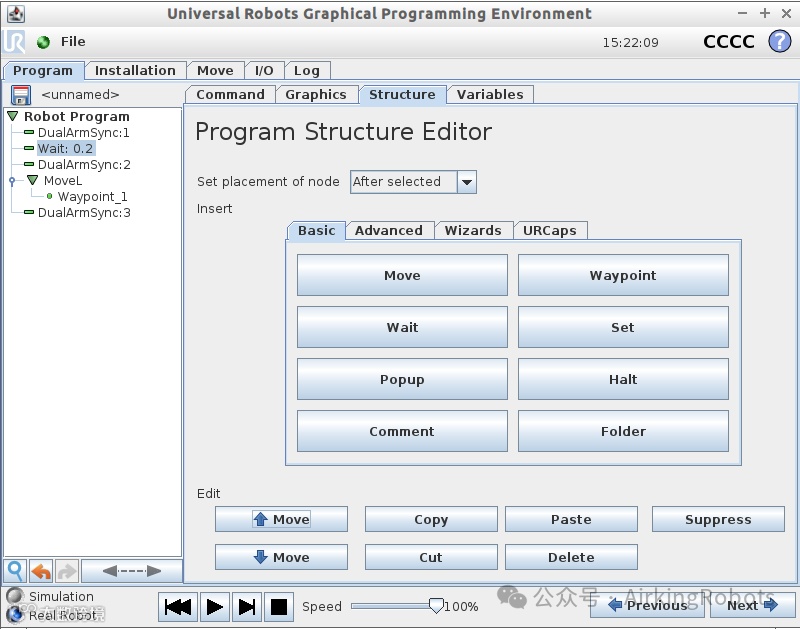Insert a Popup node
This screenshot has height=629, width=800.
tap(402, 380)
